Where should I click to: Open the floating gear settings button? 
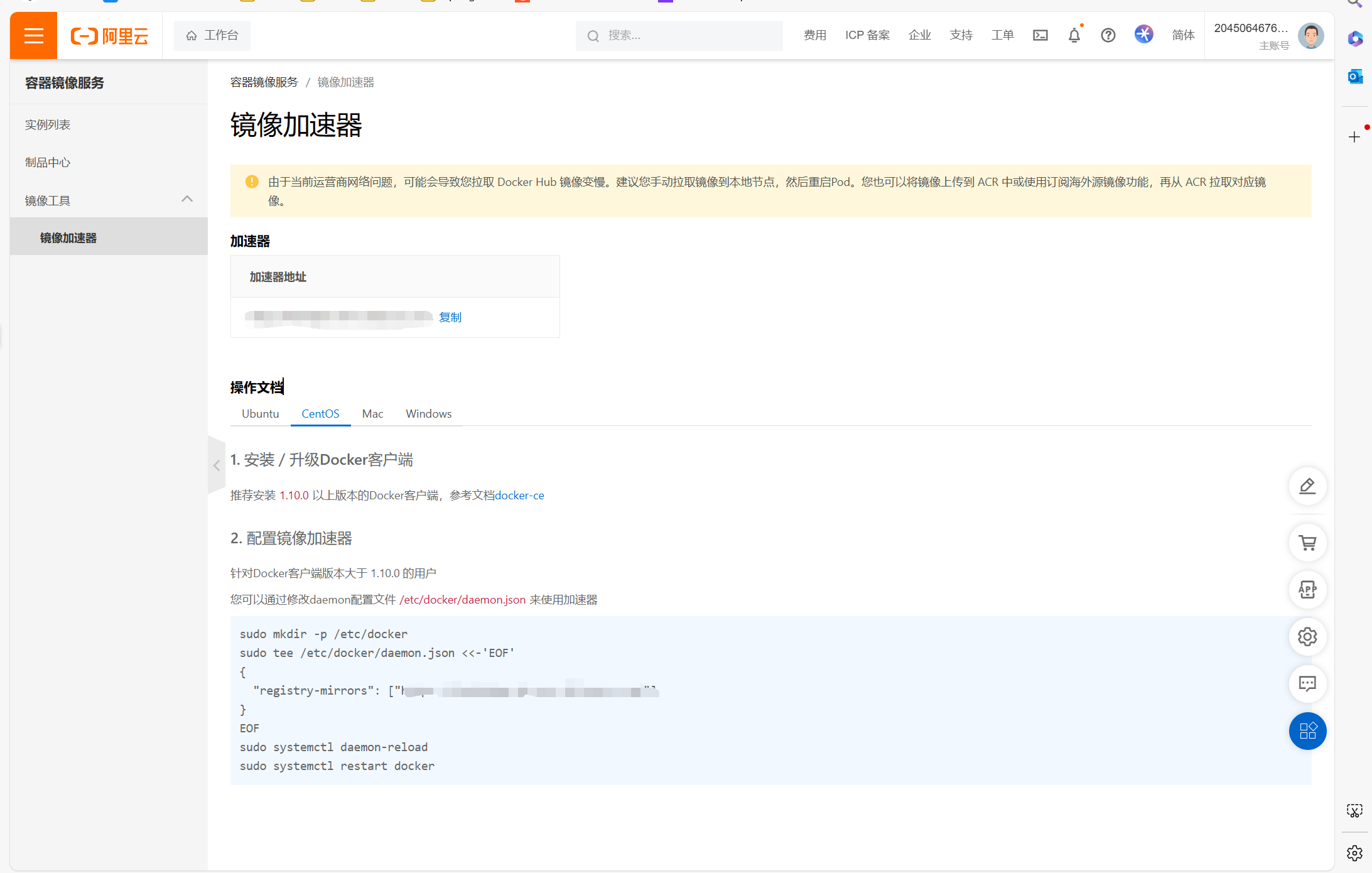click(1307, 637)
